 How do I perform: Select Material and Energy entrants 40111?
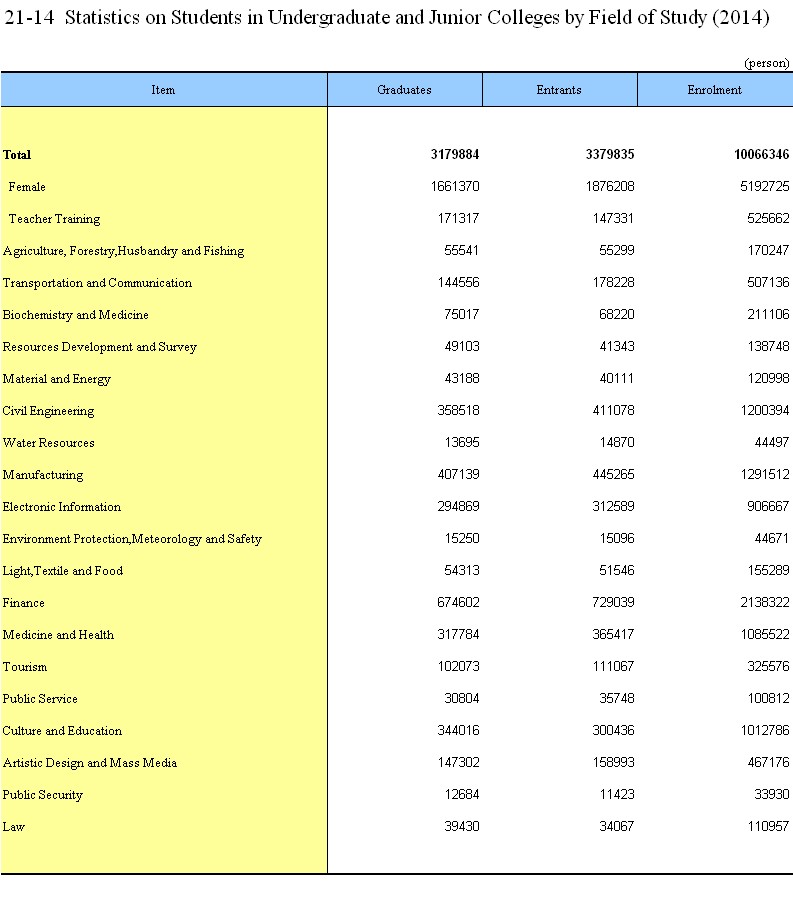617,378
